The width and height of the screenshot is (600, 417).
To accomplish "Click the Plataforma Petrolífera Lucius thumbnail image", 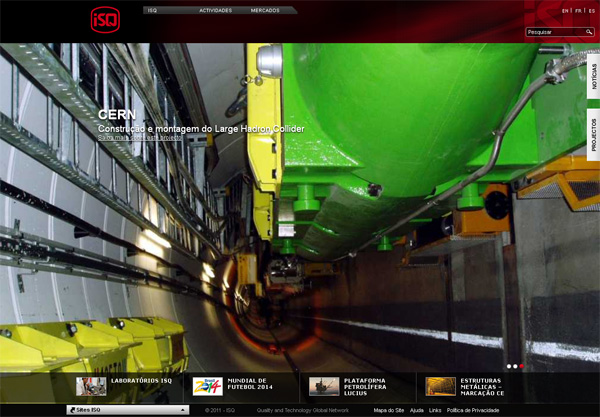I will point(323,386).
